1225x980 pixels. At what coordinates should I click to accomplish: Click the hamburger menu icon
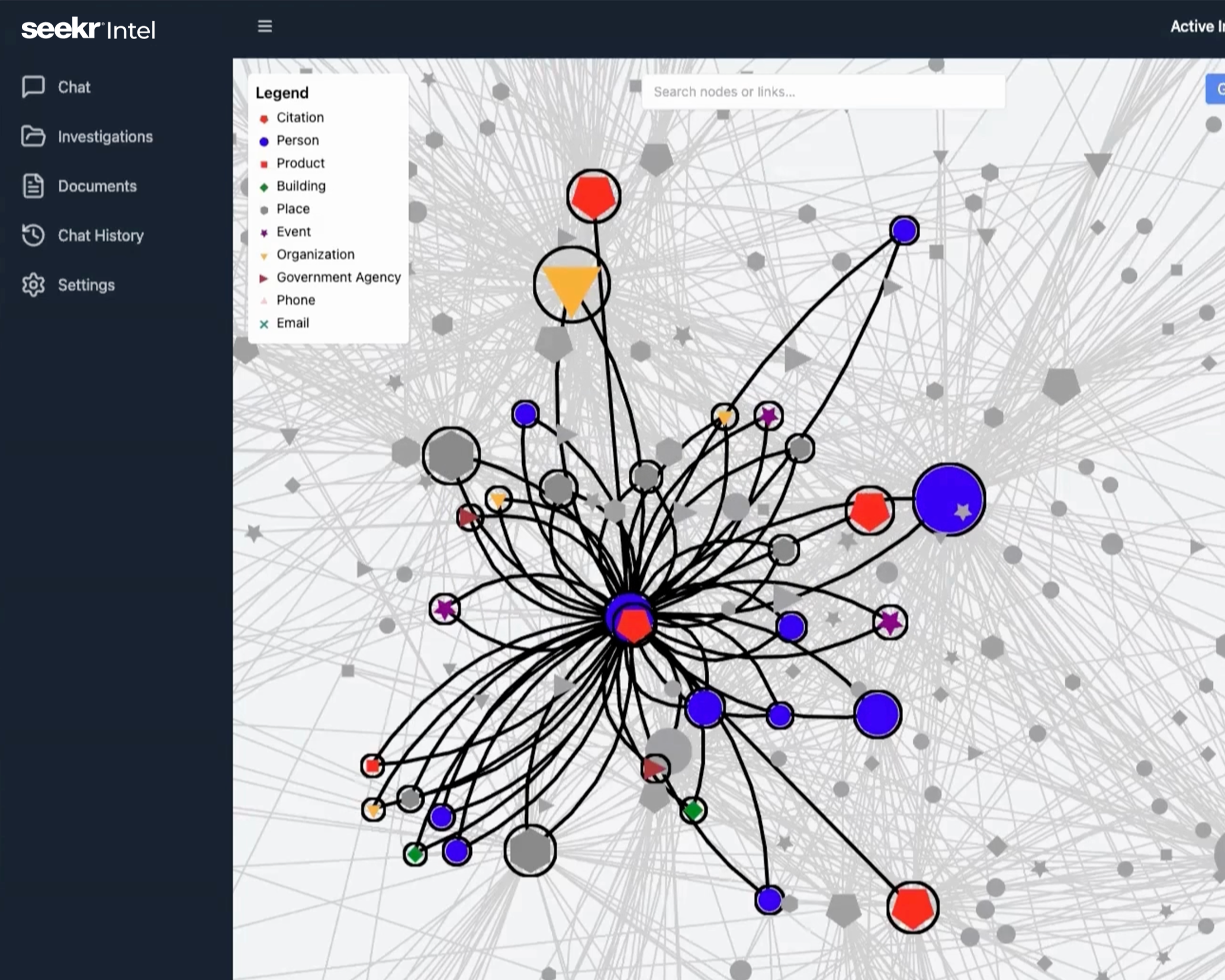pyautogui.click(x=265, y=26)
